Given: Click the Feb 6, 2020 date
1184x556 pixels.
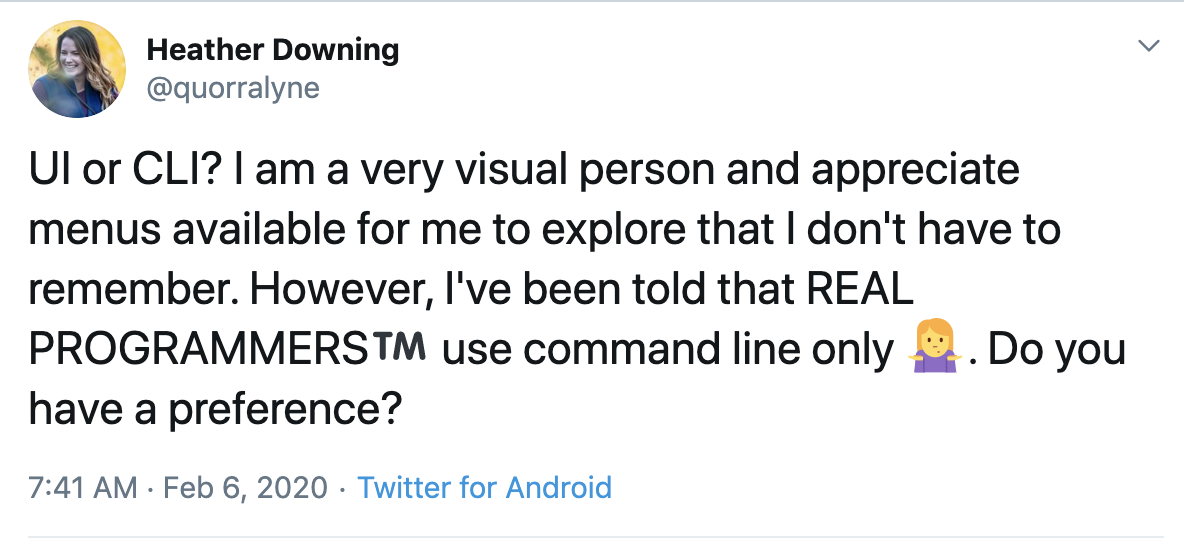Looking at the screenshot, I should tap(246, 487).
